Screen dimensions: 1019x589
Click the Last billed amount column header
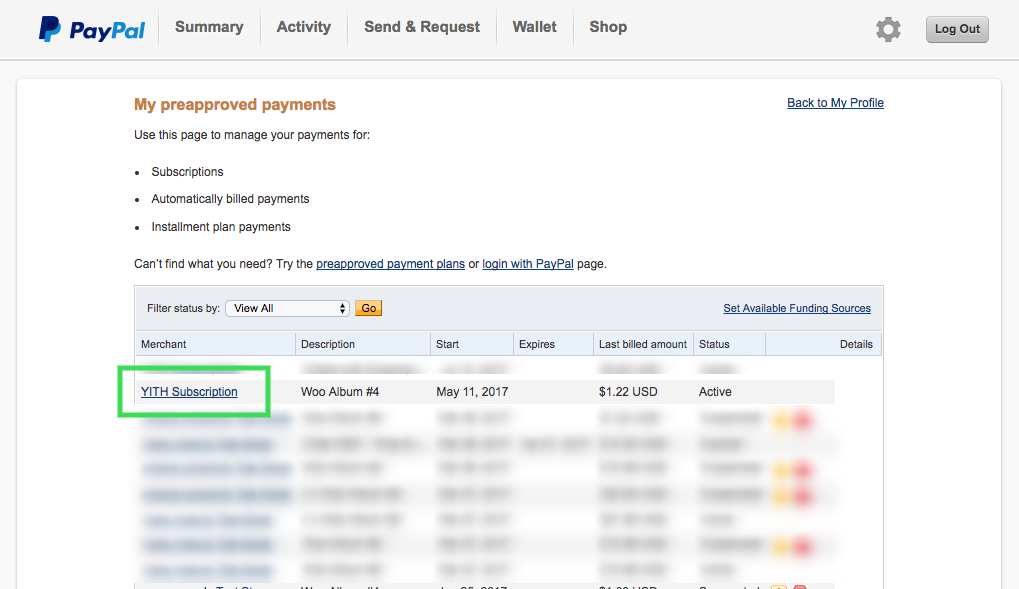pos(643,345)
